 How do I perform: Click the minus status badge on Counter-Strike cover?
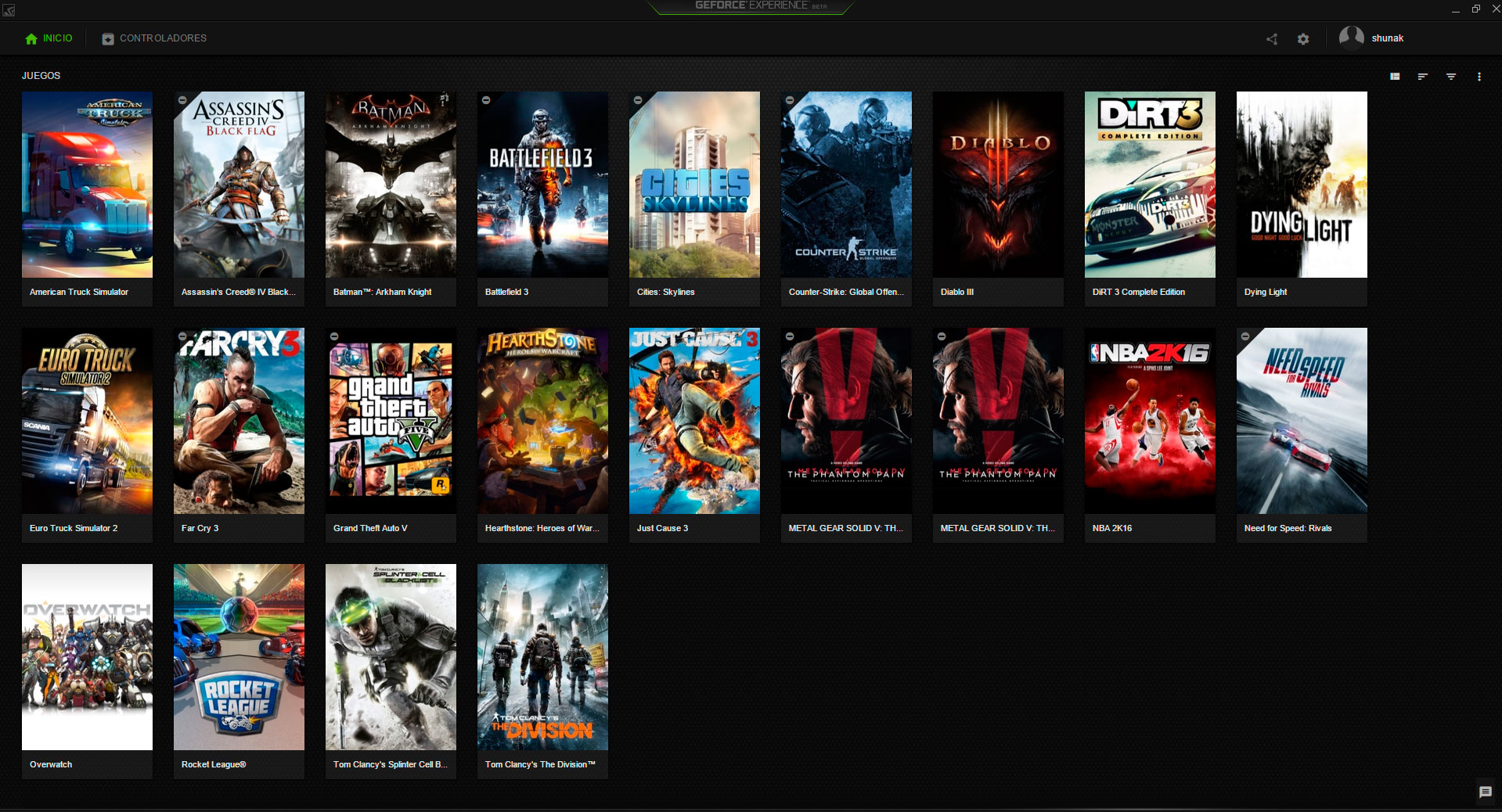coord(790,100)
